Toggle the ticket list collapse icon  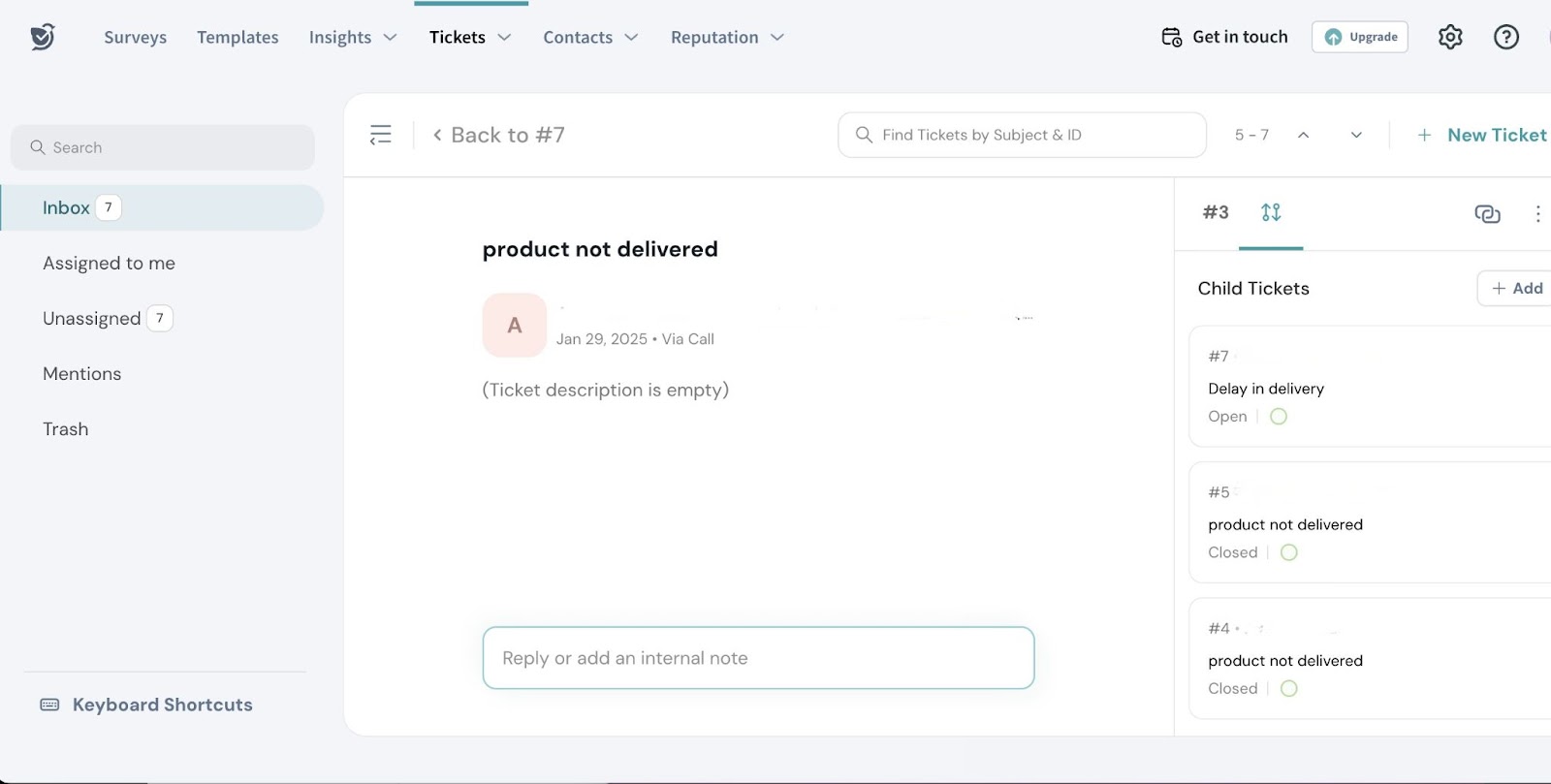pos(381,135)
